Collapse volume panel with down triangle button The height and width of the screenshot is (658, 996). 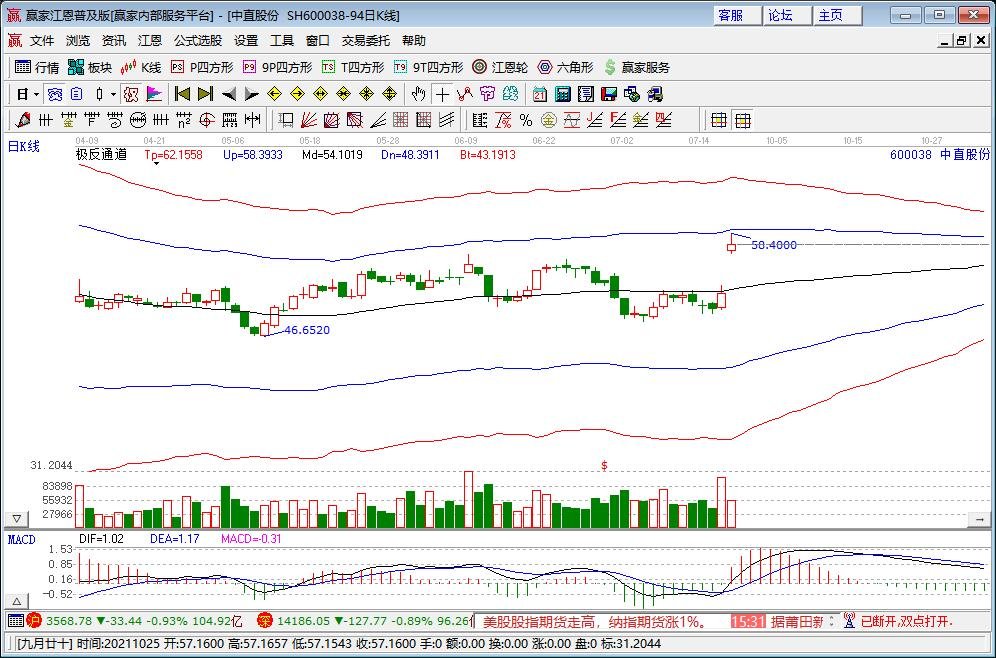17,519
